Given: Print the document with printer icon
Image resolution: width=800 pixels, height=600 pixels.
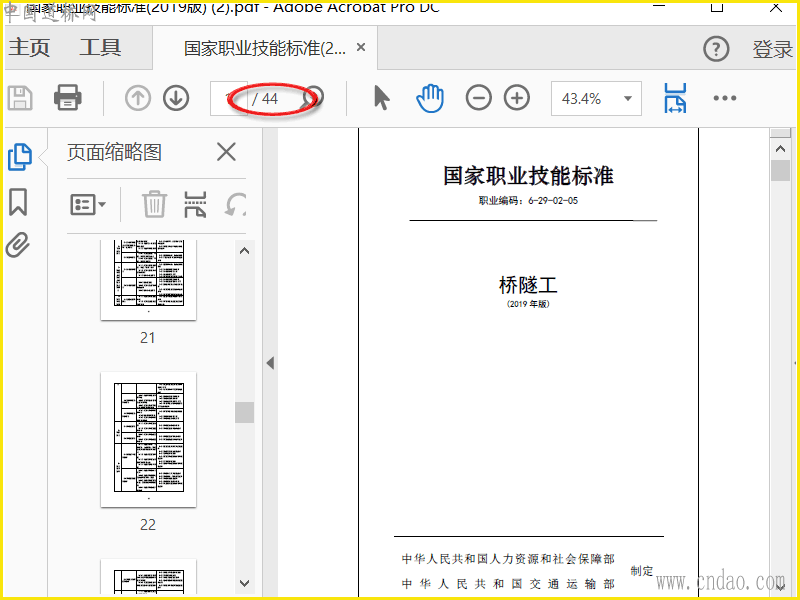Looking at the screenshot, I should coord(68,97).
